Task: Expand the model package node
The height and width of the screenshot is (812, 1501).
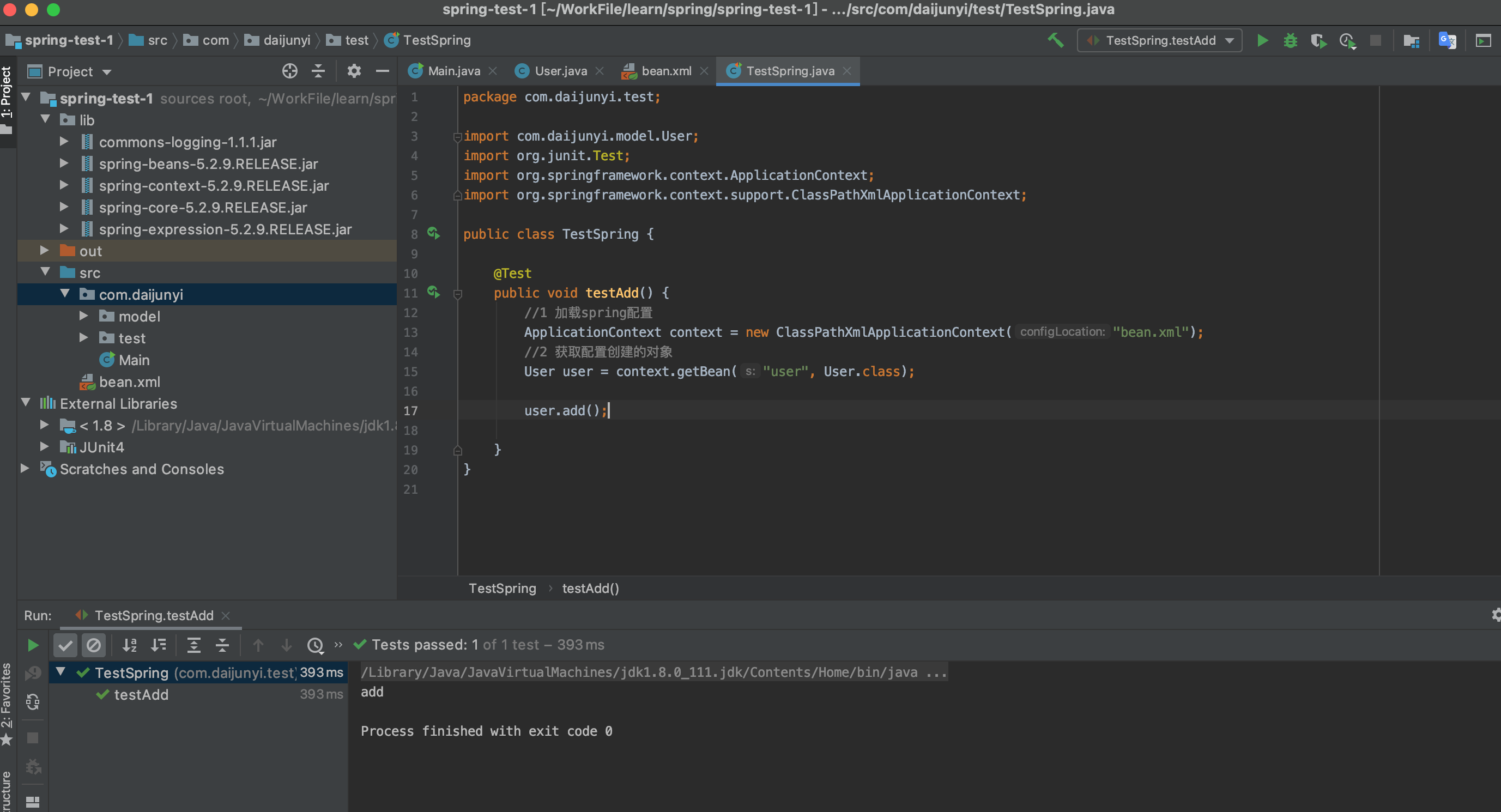Action: pyautogui.click(x=83, y=316)
